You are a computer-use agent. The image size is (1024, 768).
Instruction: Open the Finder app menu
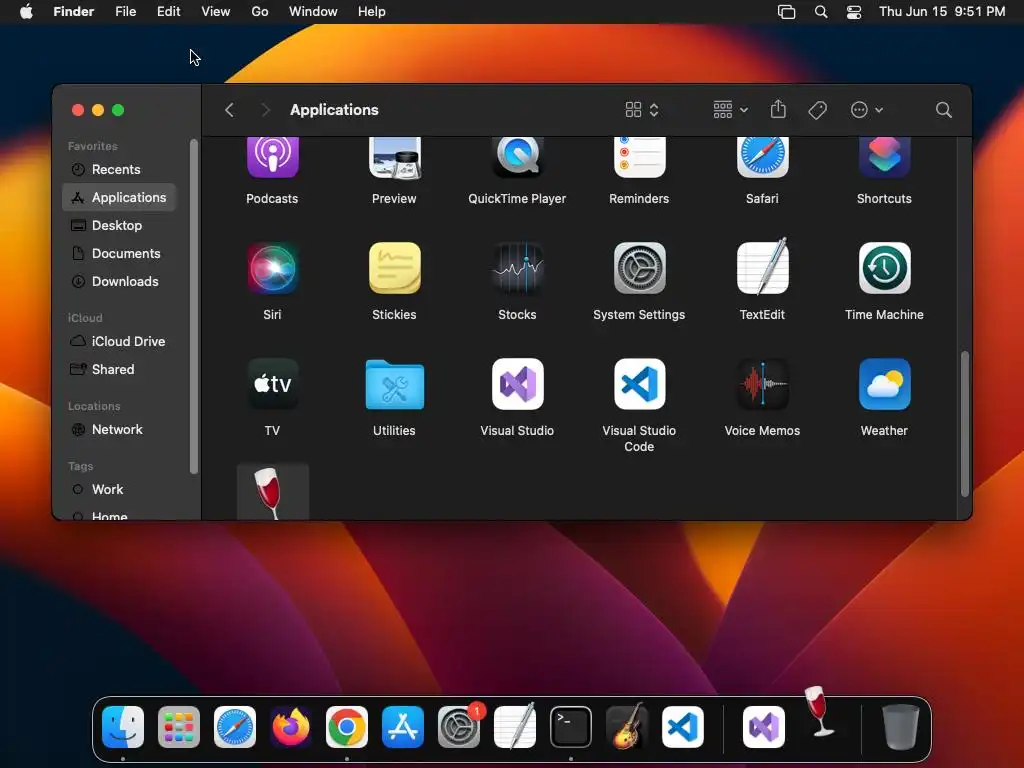click(x=73, y=12)
